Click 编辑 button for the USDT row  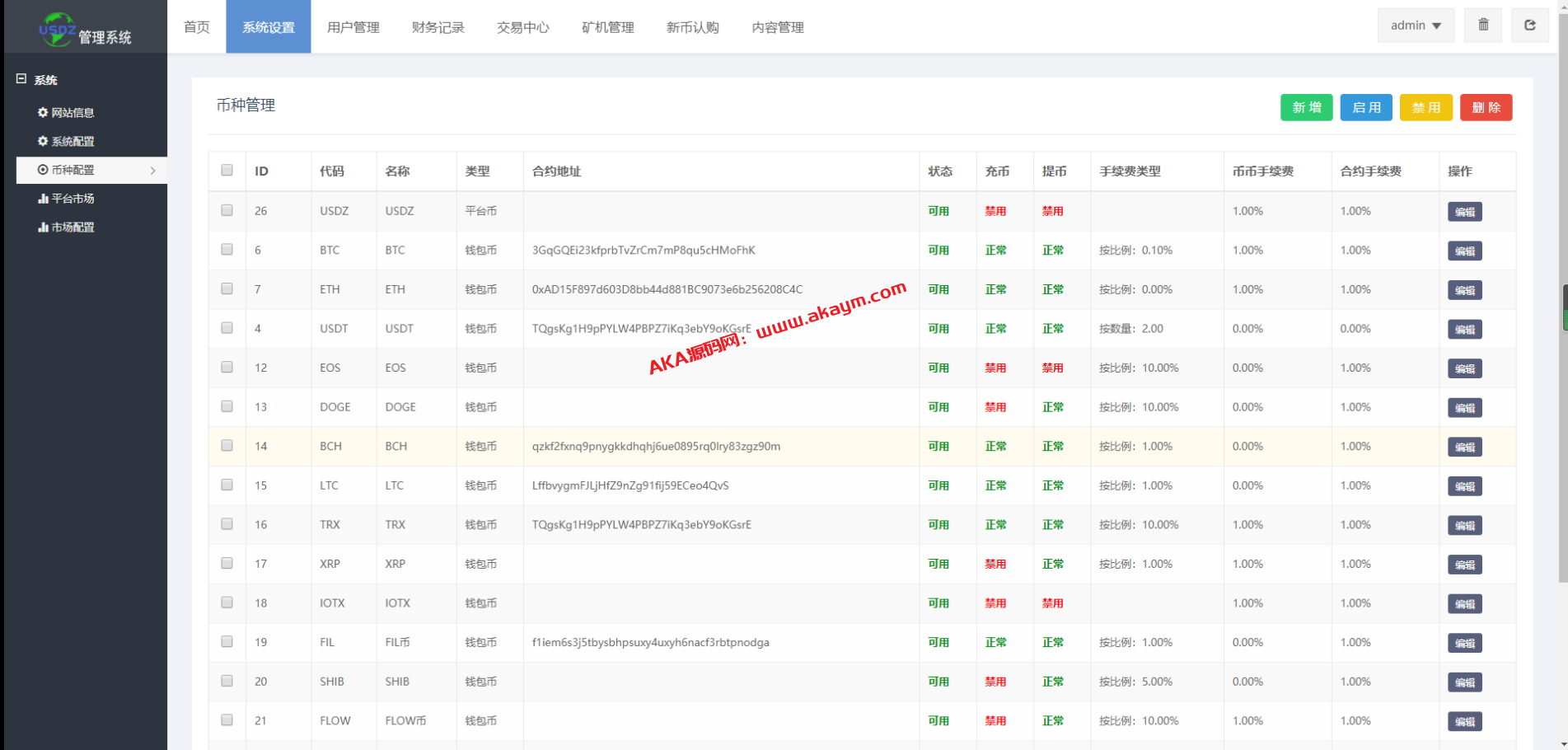1464,330
